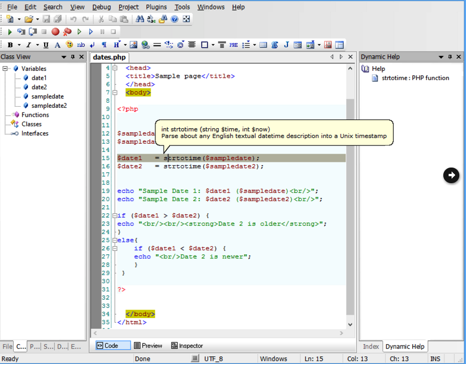The height and width of the screenshot is (365, 467).
Task: Open the list style dropdown arrow
Action: coord(254,45)
